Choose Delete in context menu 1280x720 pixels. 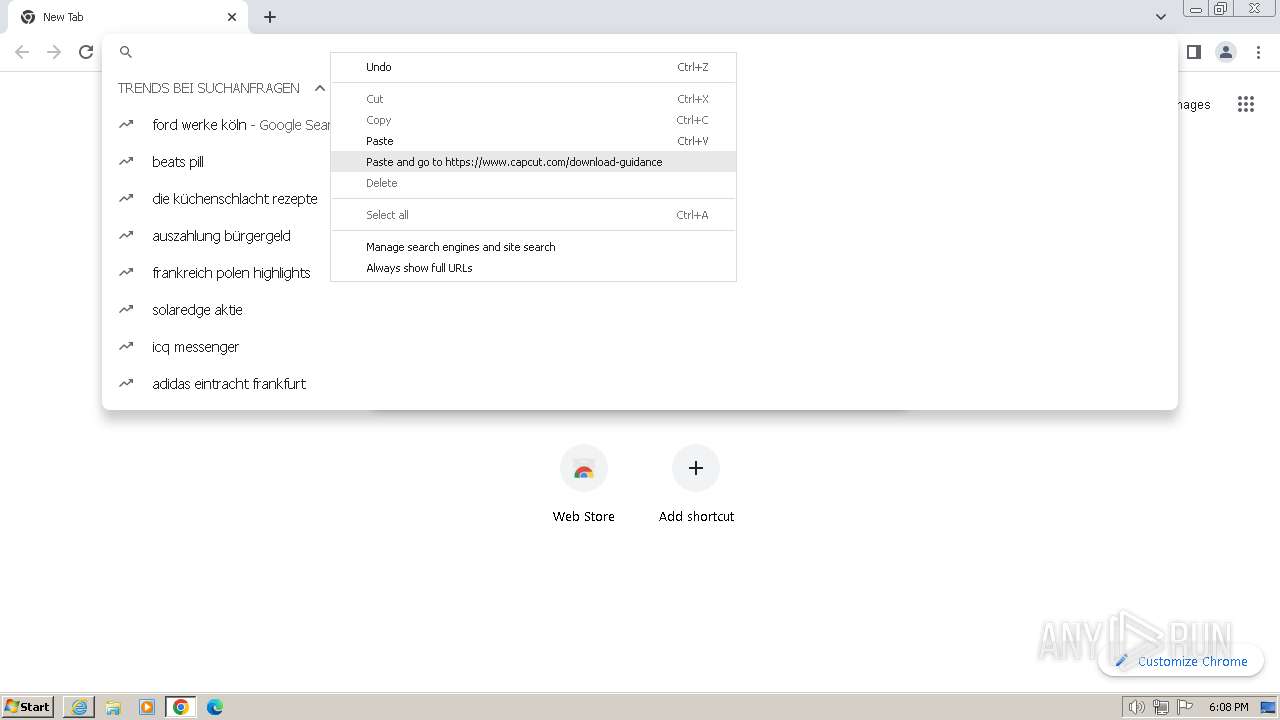pyautogui.click(x=533, y=183)
